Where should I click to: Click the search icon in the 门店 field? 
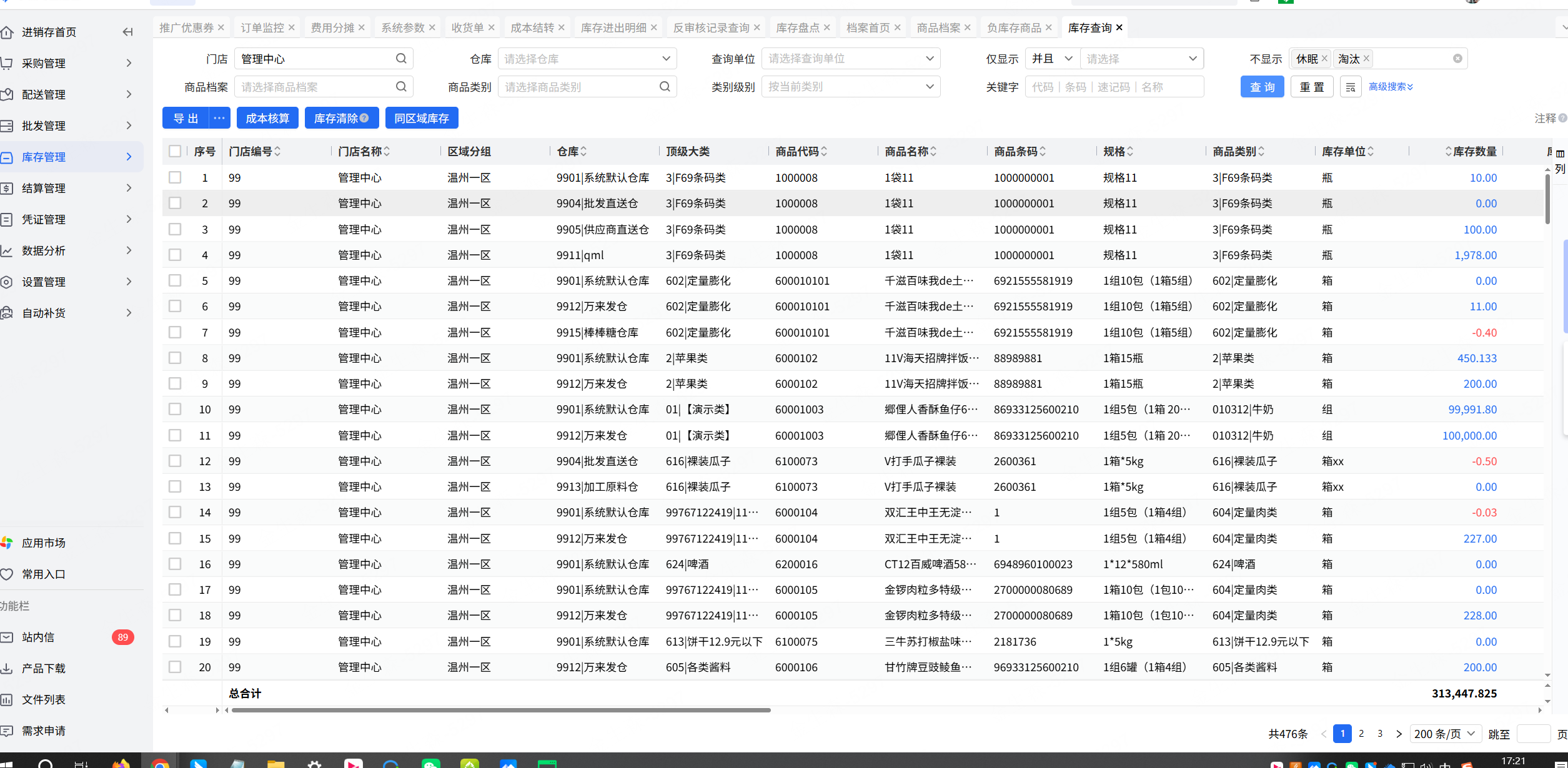[401, 59]
